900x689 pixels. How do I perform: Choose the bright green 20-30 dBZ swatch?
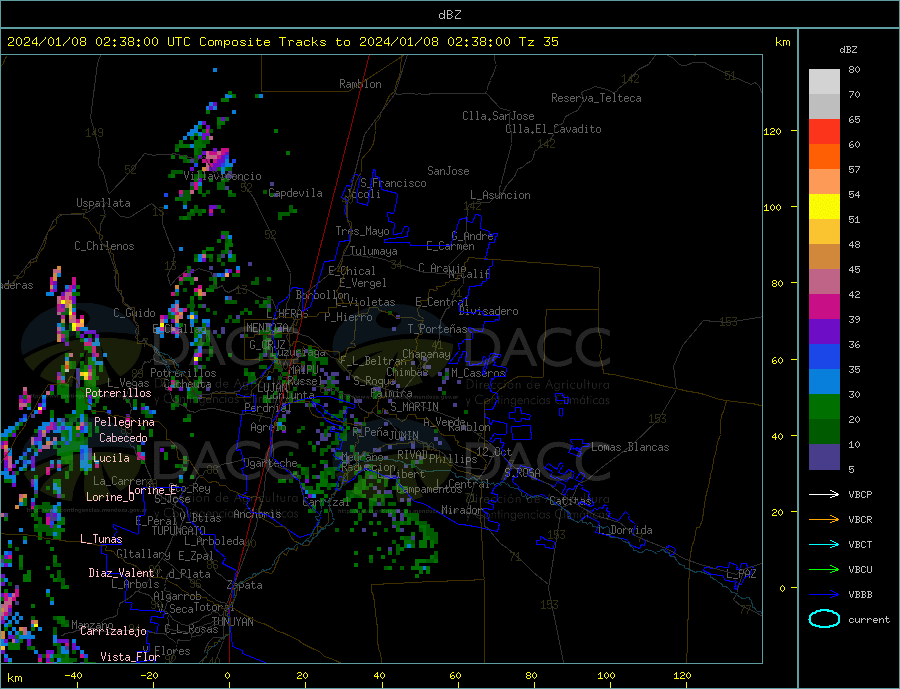[824, 407]
